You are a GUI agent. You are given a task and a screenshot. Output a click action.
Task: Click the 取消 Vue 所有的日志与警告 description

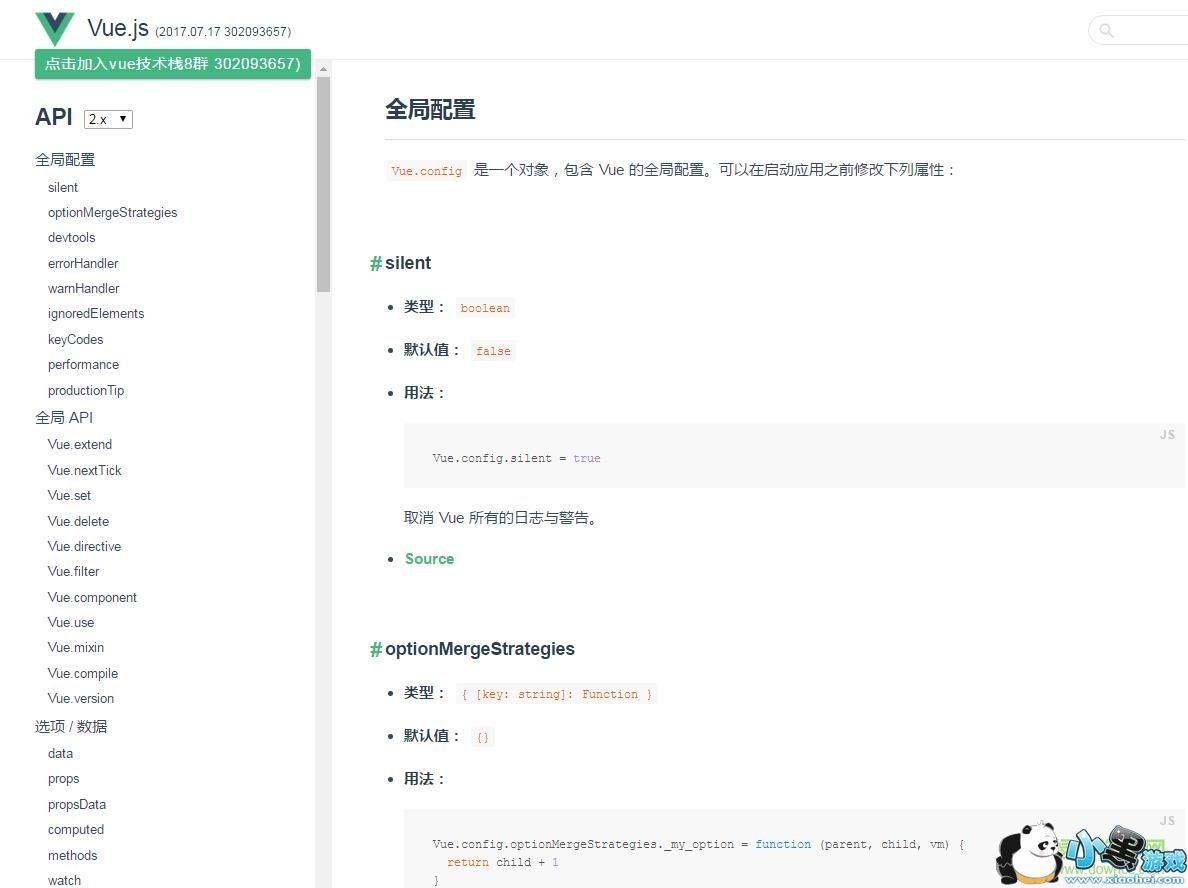pos(502,518)
